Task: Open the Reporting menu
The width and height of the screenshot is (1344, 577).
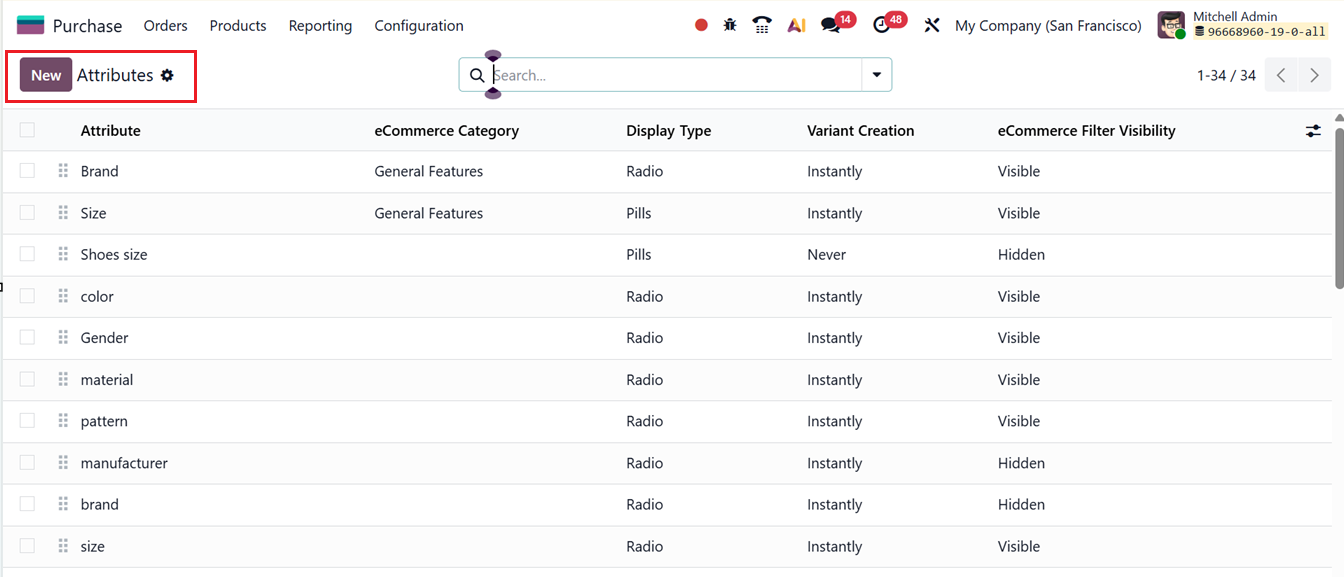Action: pyautogui.click(x=320, y=25)
